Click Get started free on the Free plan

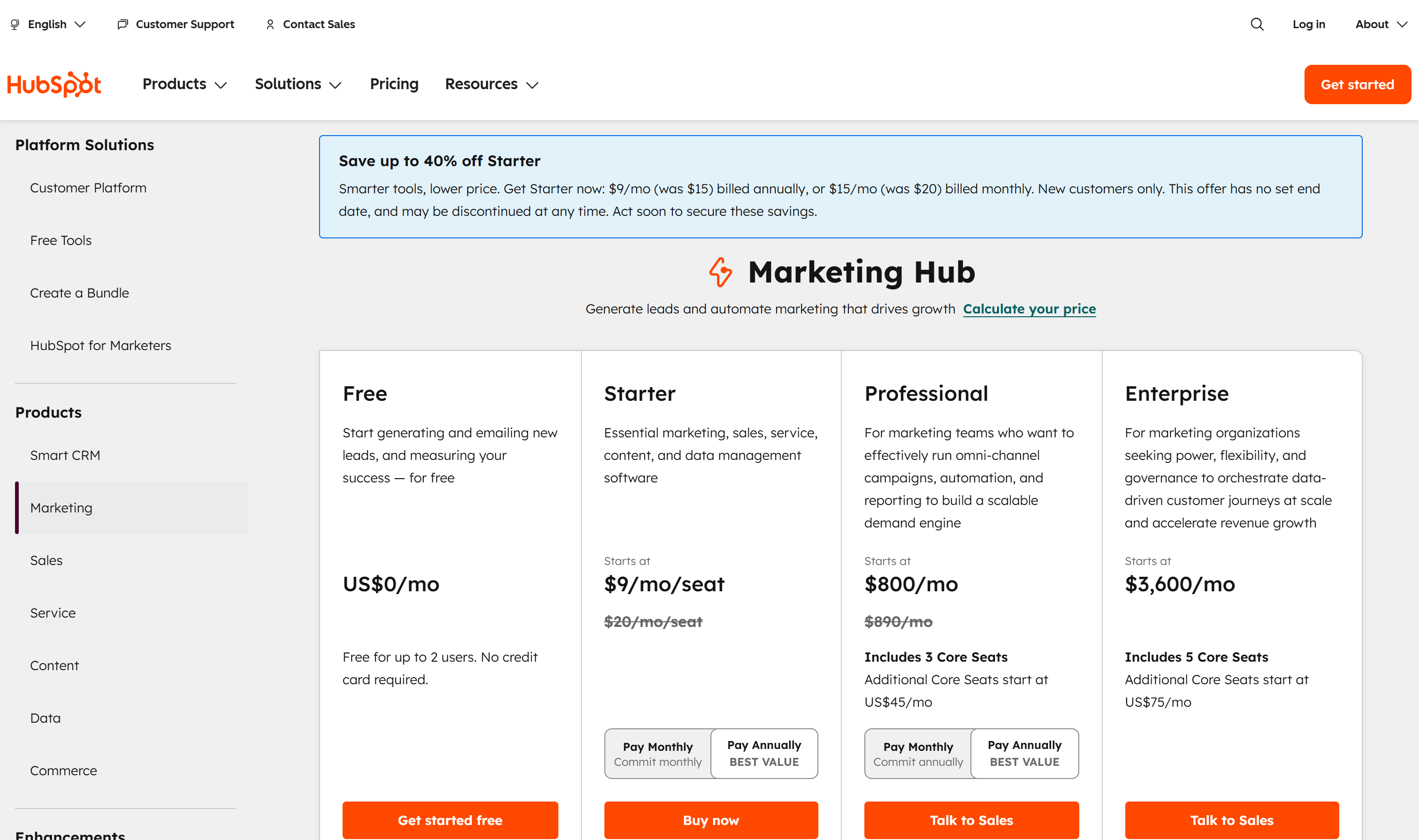[x=450, y=820]
